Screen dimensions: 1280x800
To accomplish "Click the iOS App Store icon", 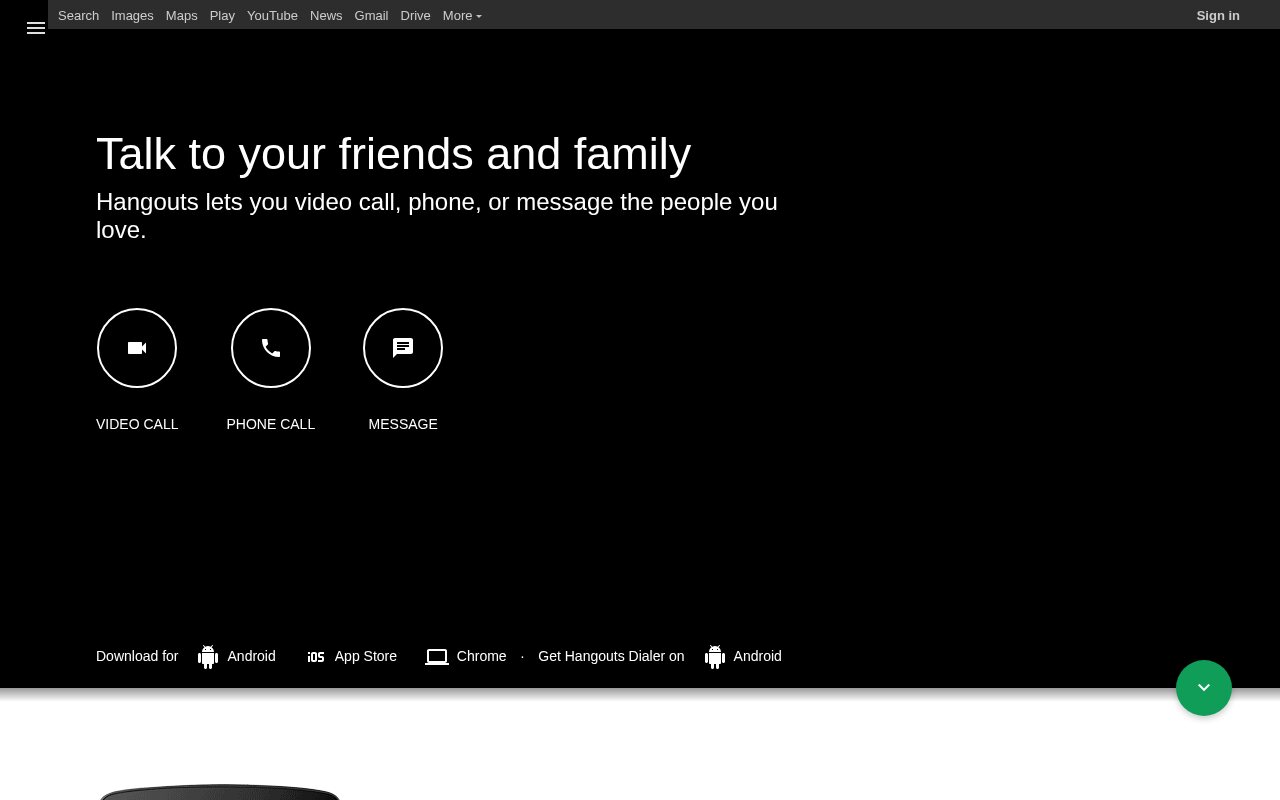I will click(x=316, y=657).
